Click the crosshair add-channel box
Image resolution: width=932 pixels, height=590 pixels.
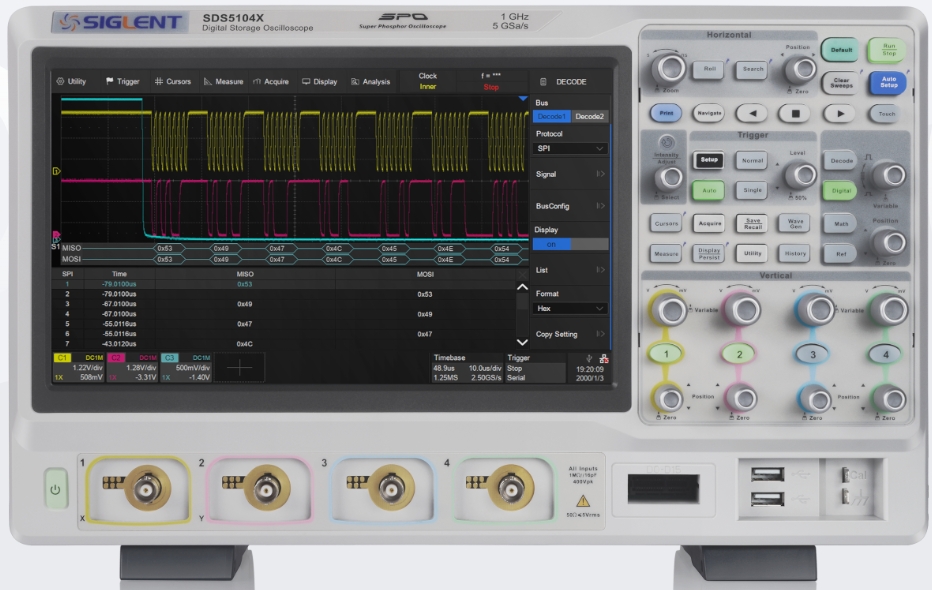[x=238, y=367]
